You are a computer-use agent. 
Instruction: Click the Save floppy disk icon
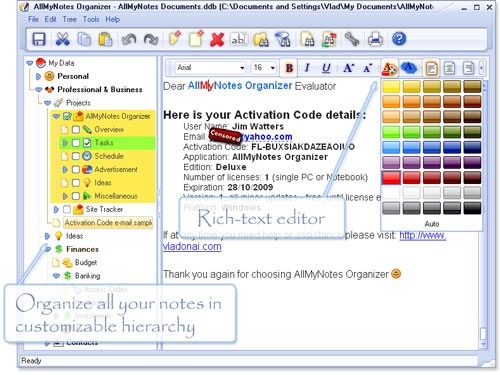(39, 39)
